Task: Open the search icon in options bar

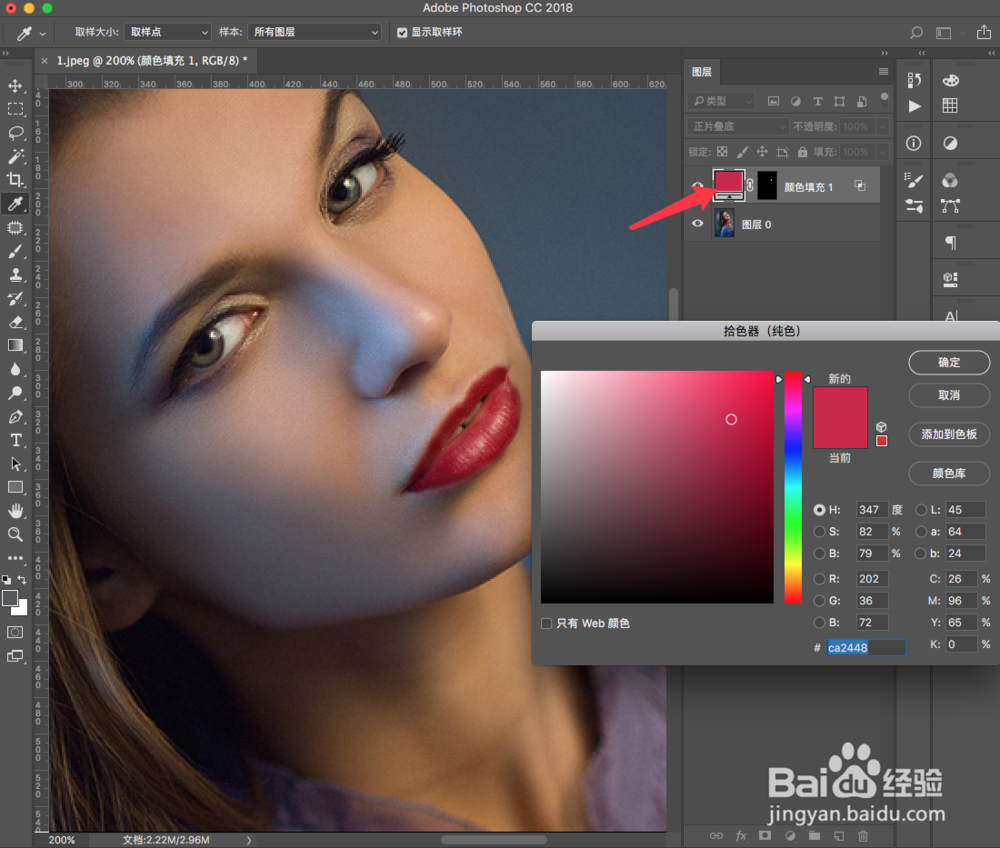Action: point(916,32)
